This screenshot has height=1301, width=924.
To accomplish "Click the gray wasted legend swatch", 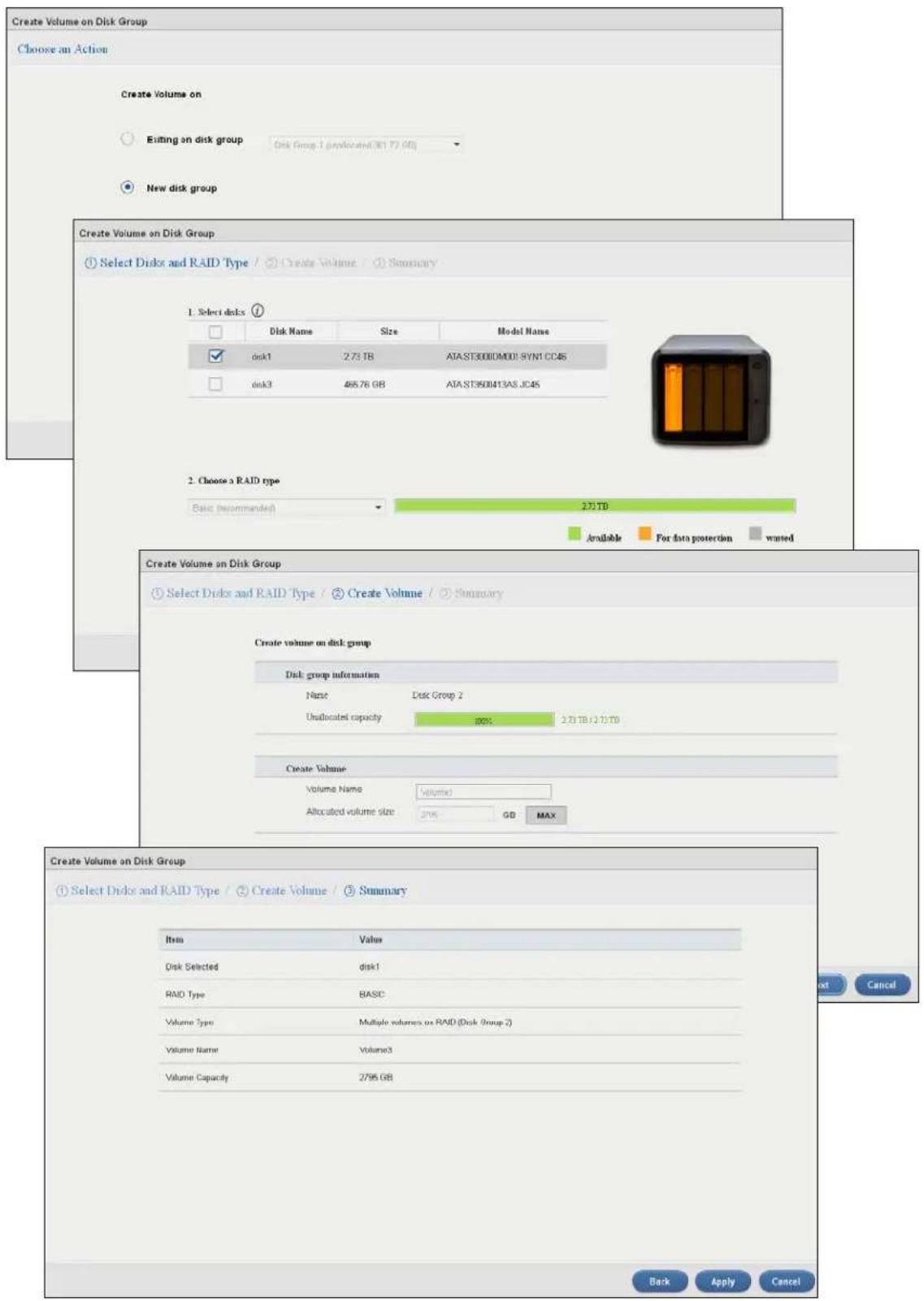I will [755, 534].
